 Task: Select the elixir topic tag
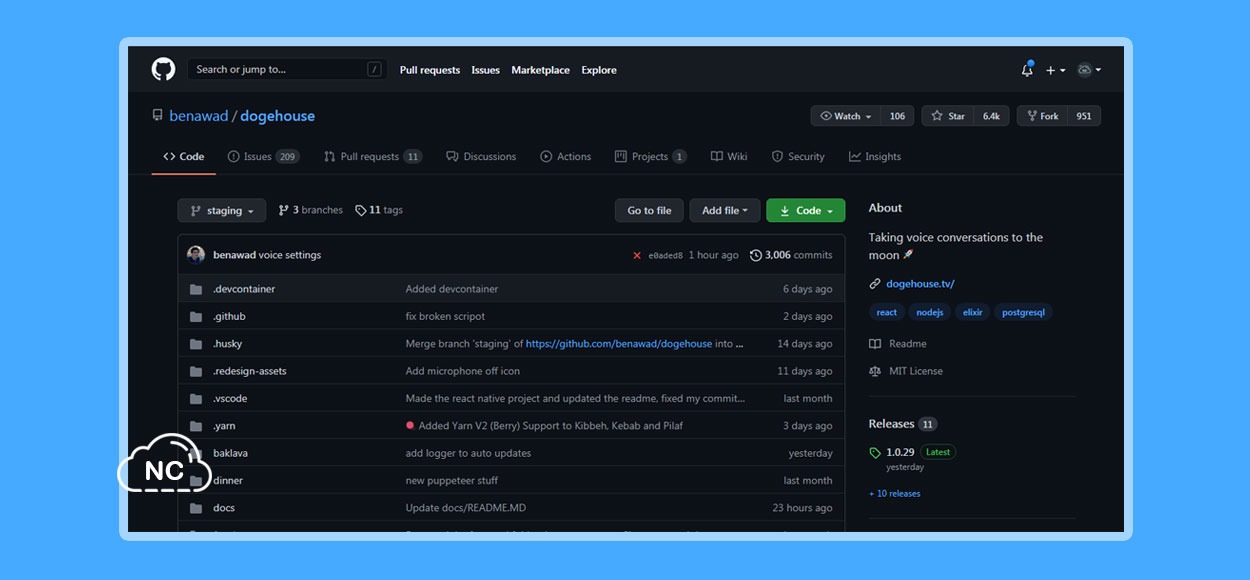[x=973, y=312]
